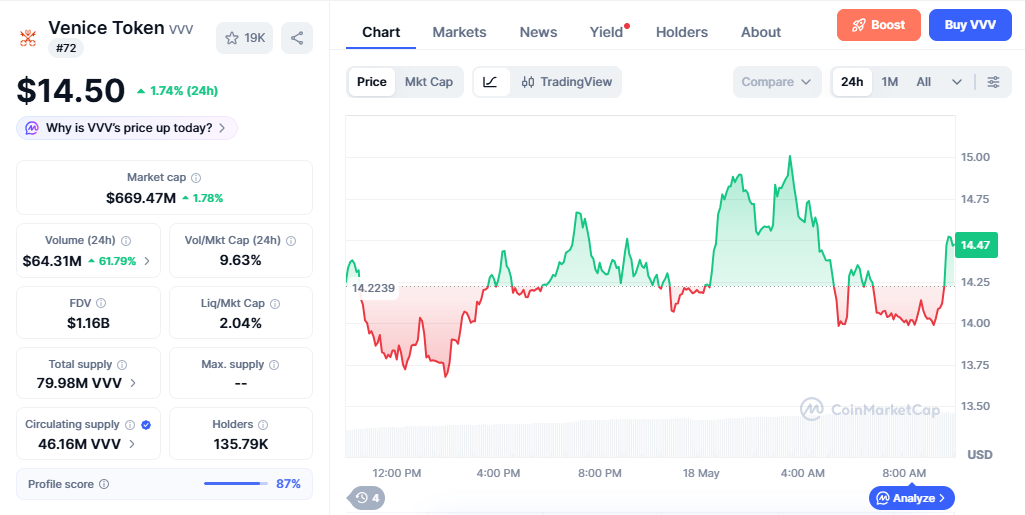Click the 9.63% Vol/Mkt Cap value
Image resolution: width=1025 pixels, height=515 pixels.
241,260
